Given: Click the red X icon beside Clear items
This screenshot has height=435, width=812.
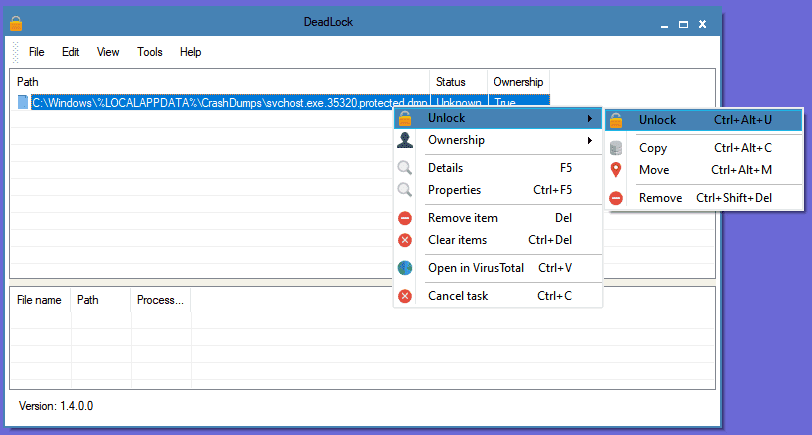Looking at the screenshot, I should click(405, 240).
